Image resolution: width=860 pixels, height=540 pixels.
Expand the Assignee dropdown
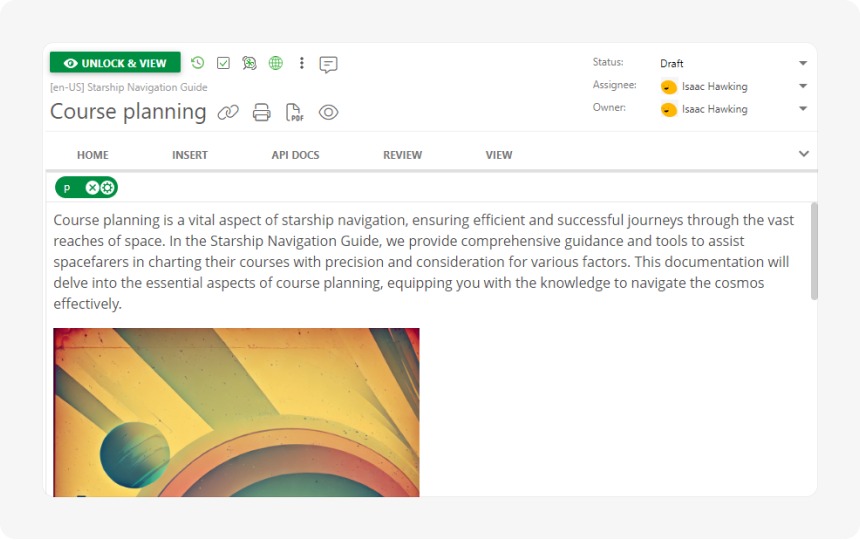pos(802,86)
